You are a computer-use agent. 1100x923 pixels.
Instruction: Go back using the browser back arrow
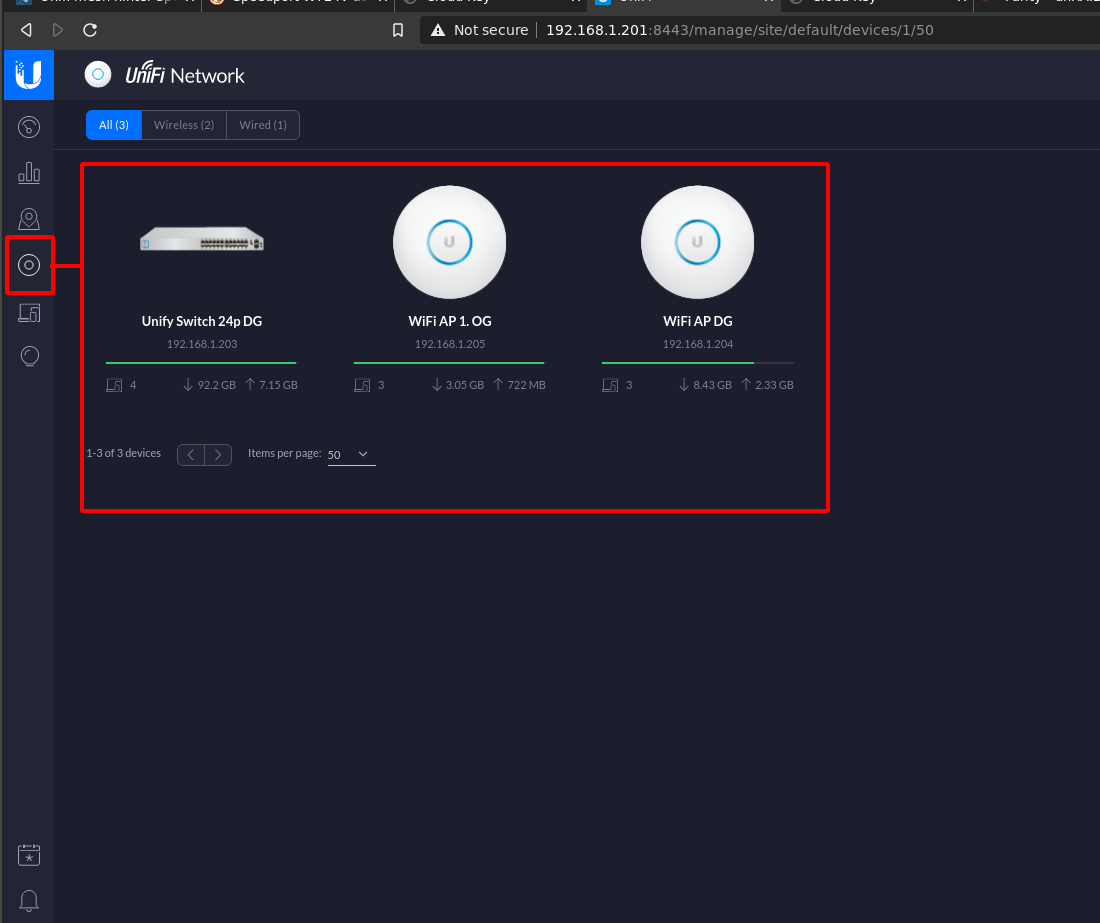click(x=26, y=30)
